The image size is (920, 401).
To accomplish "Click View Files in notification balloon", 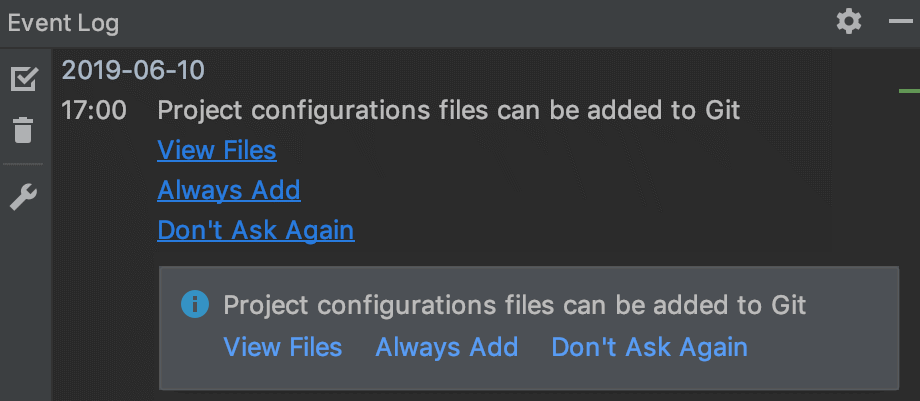I will tap(282, 347).
